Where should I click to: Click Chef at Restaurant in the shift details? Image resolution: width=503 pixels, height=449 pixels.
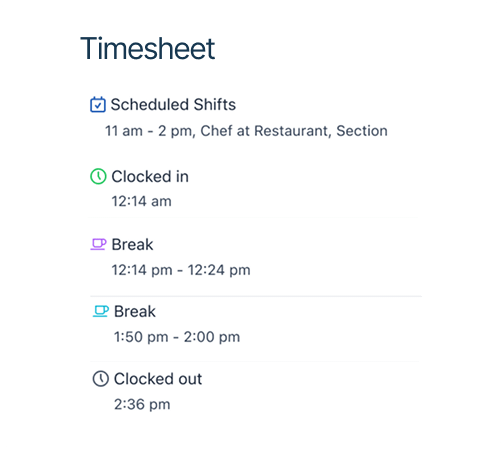point(266,131)
